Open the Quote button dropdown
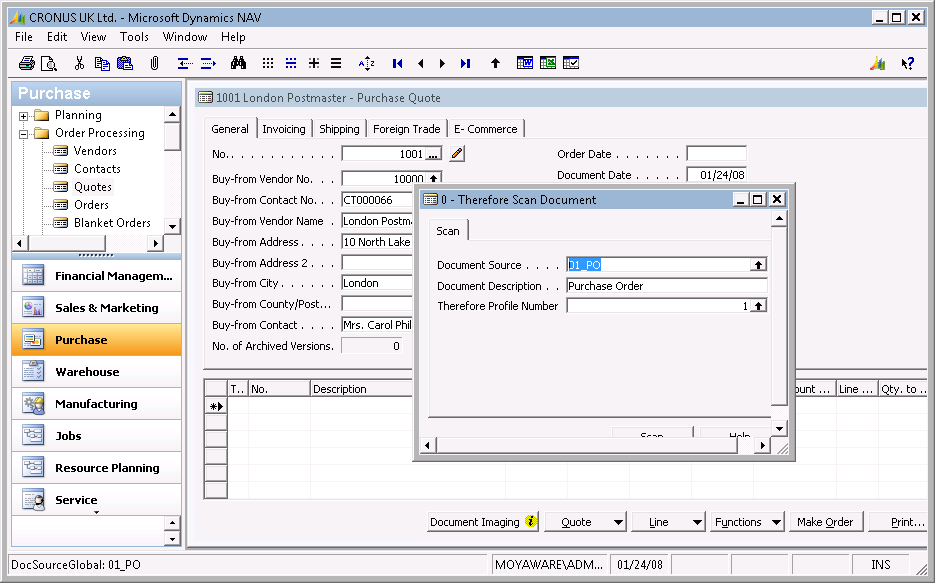Viewport: 935px width, 583px height. (618, 522)
